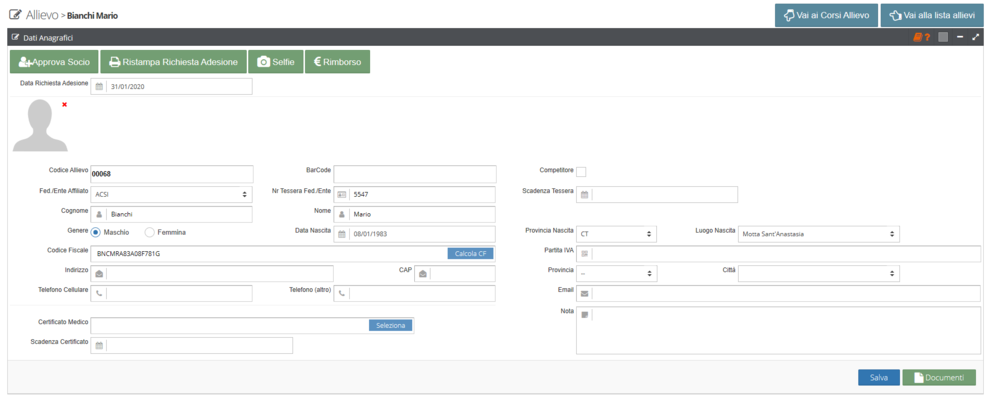This screenshot has width=990, height=397.
Task: Click the Rimborso euro button
Action: 338,62
